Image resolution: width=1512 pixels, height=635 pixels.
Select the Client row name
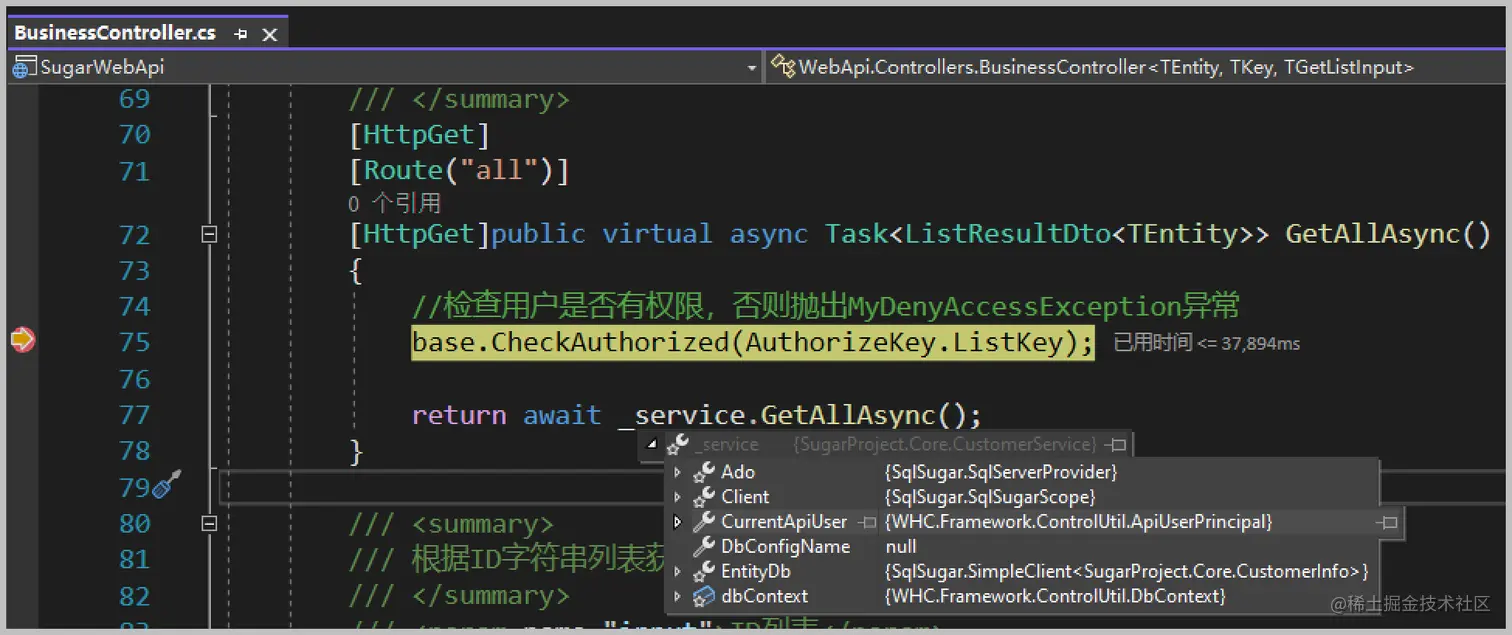745,497
